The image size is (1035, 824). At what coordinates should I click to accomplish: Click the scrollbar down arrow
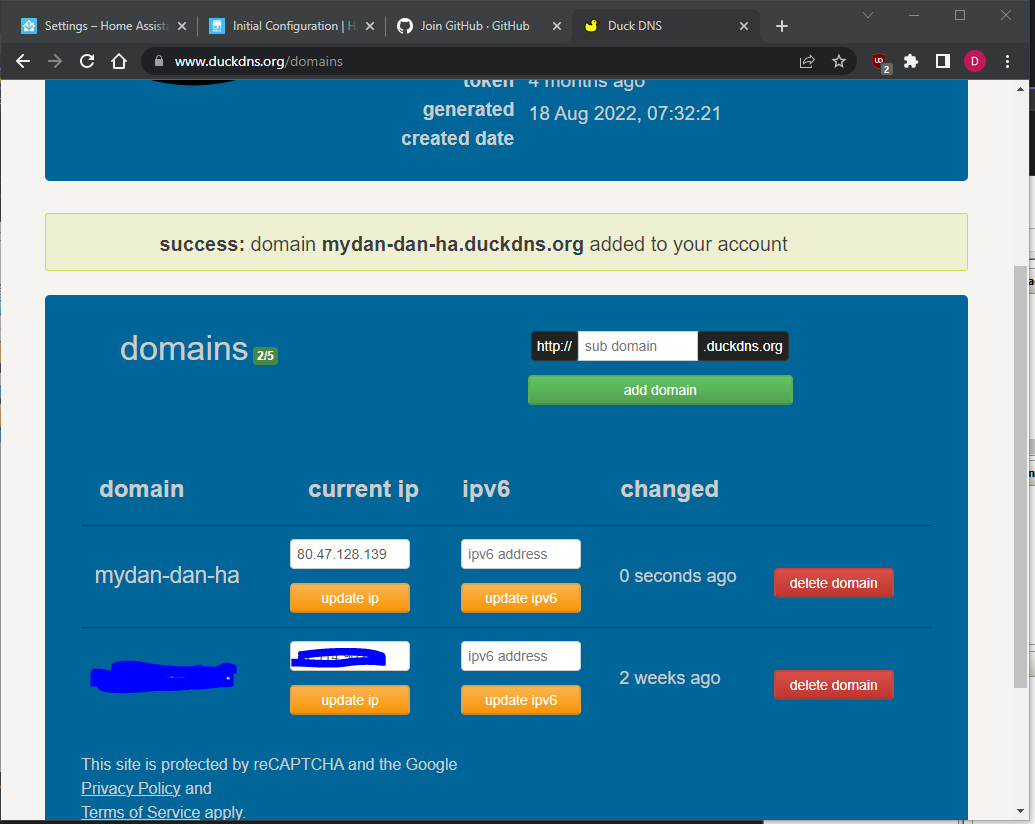(x=1020, y=811)
